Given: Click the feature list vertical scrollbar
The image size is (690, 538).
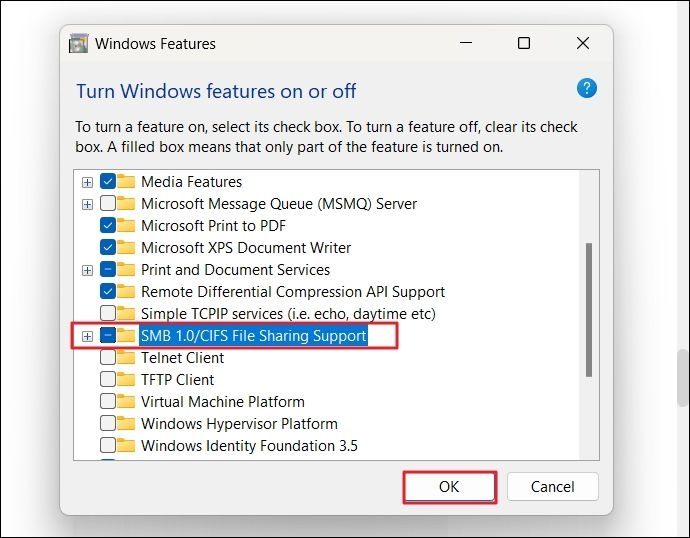Looking at the screenshot, I should pos(589,310).
